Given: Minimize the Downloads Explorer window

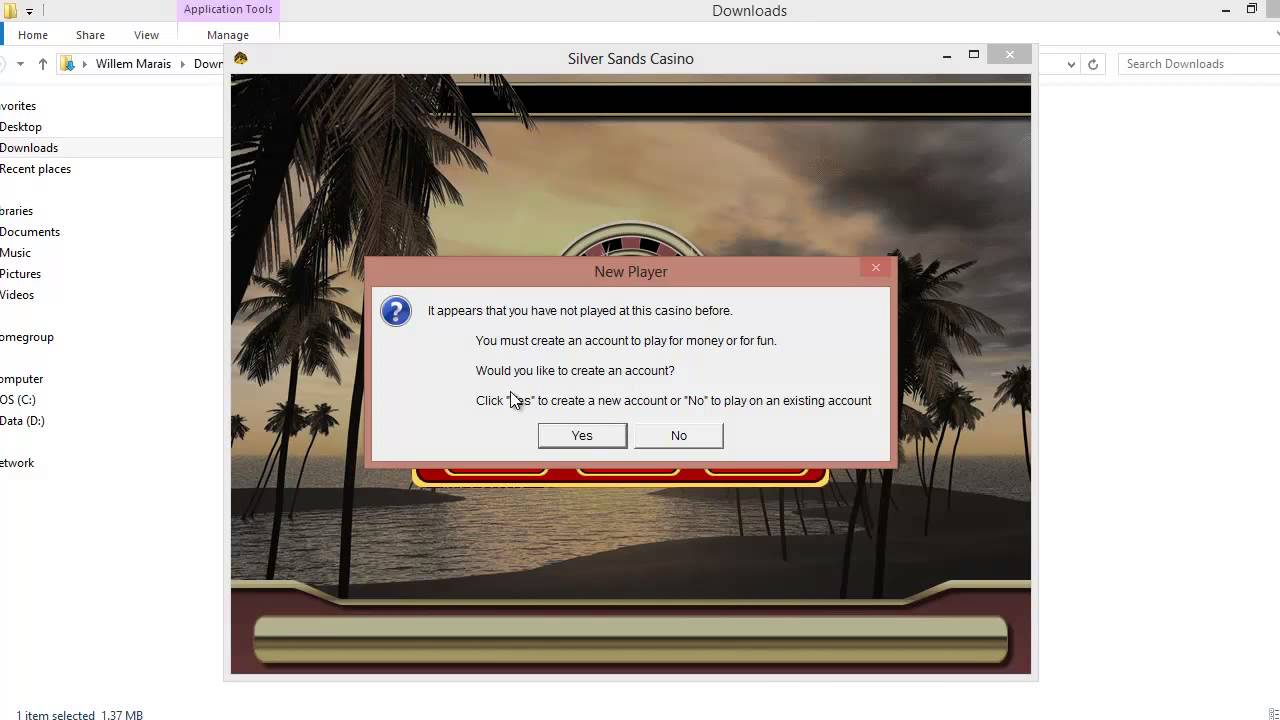Looking at the screenshot, I should pos(1226,10).
